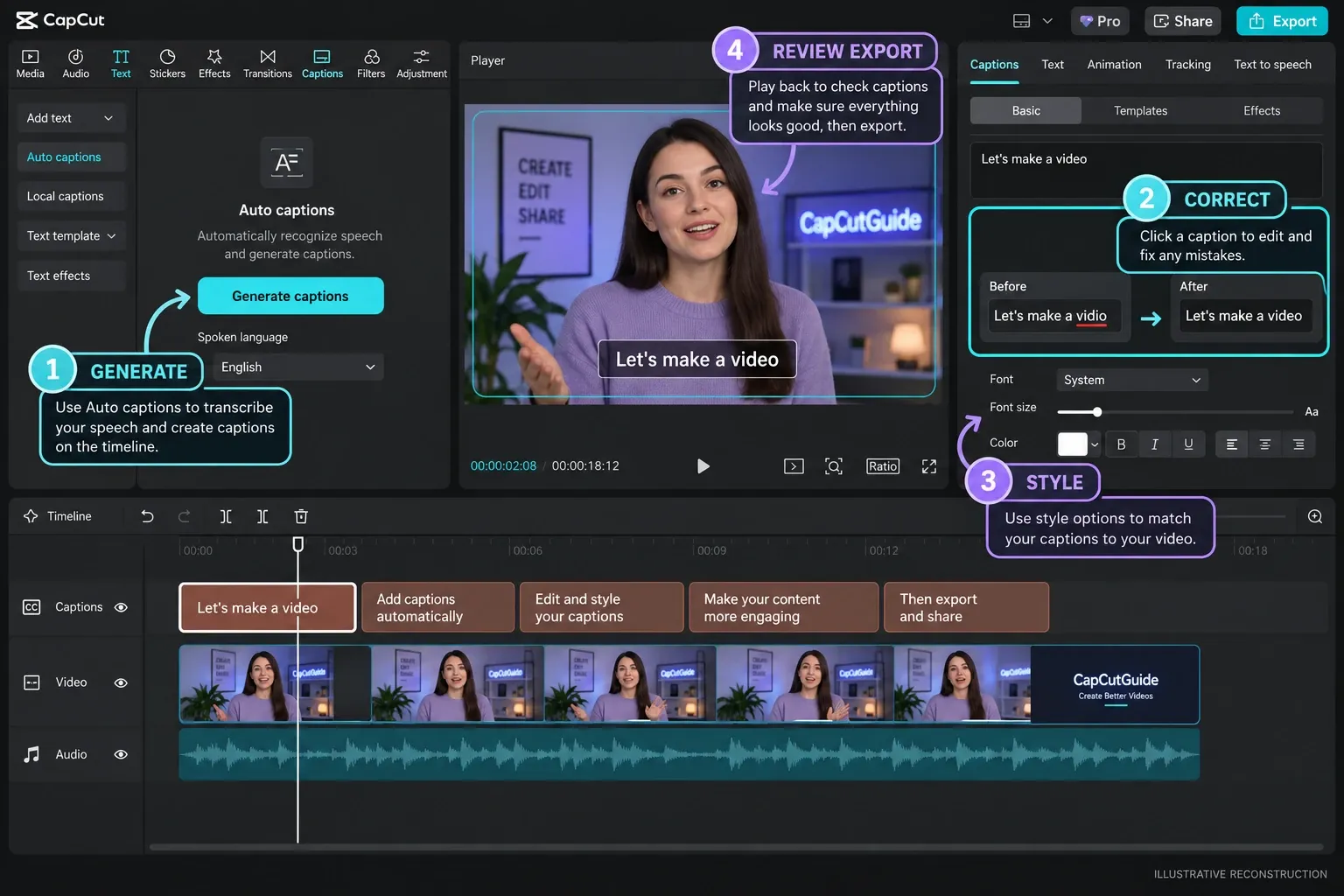Enter fullscreen player mode

(929, 466)
